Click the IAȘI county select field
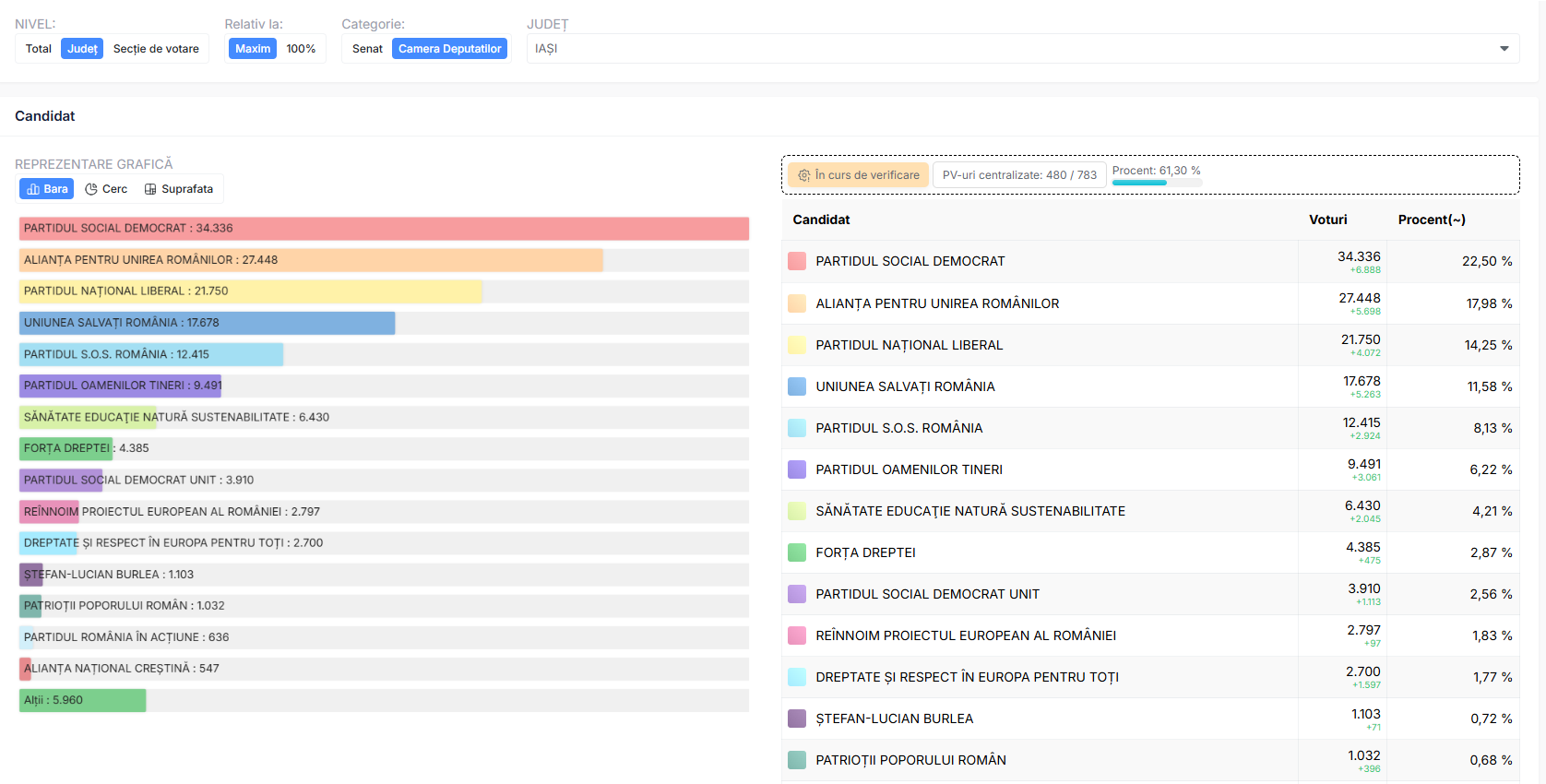The image size is (1546, 784). click(1023, 49)
